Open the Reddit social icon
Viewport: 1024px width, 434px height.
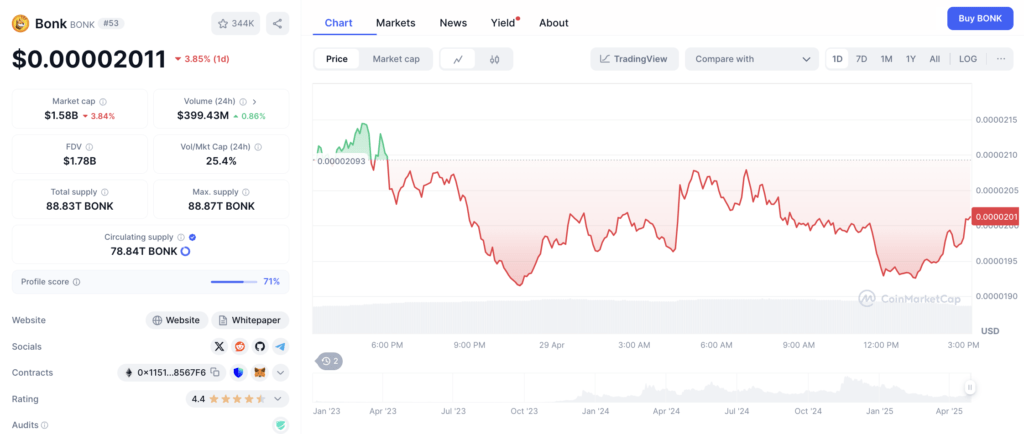[x=240, y=347]
